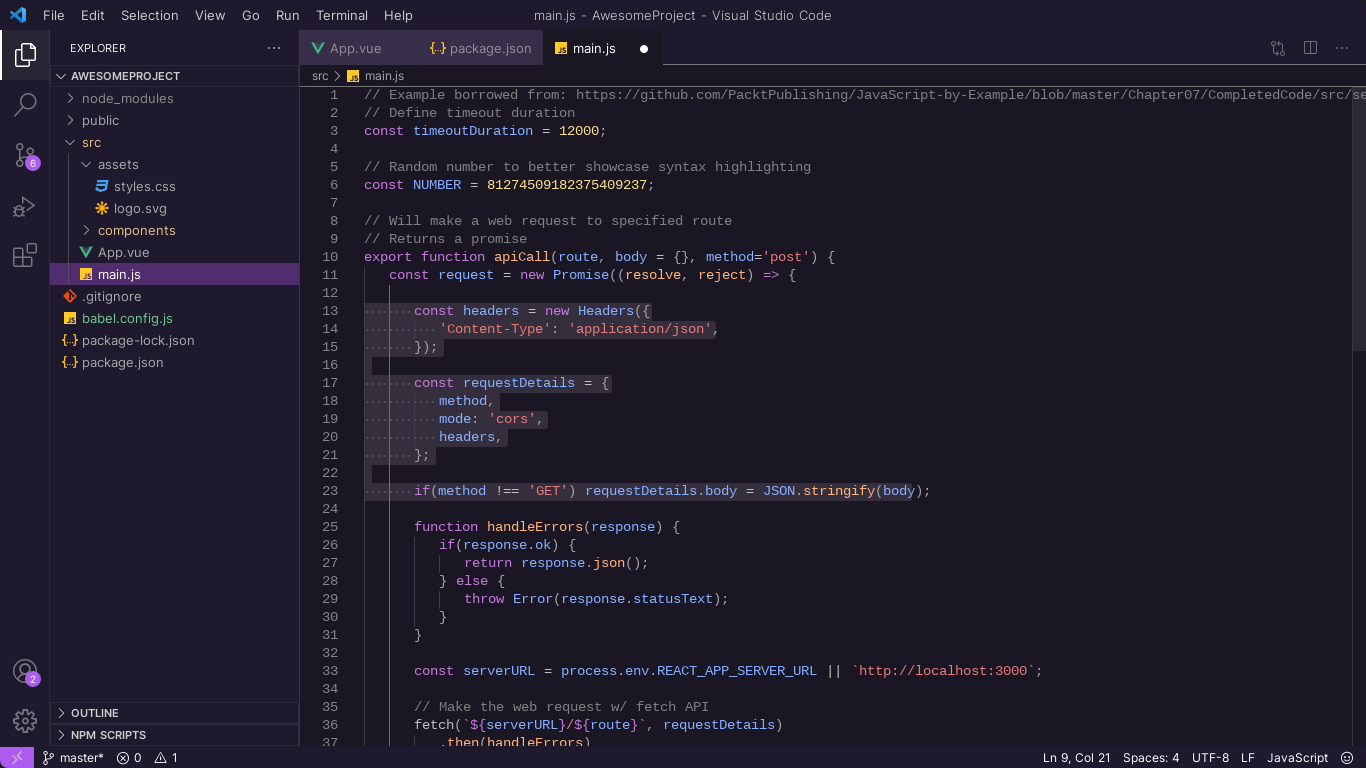Open App.vue from the file tree

pos(175,252)
